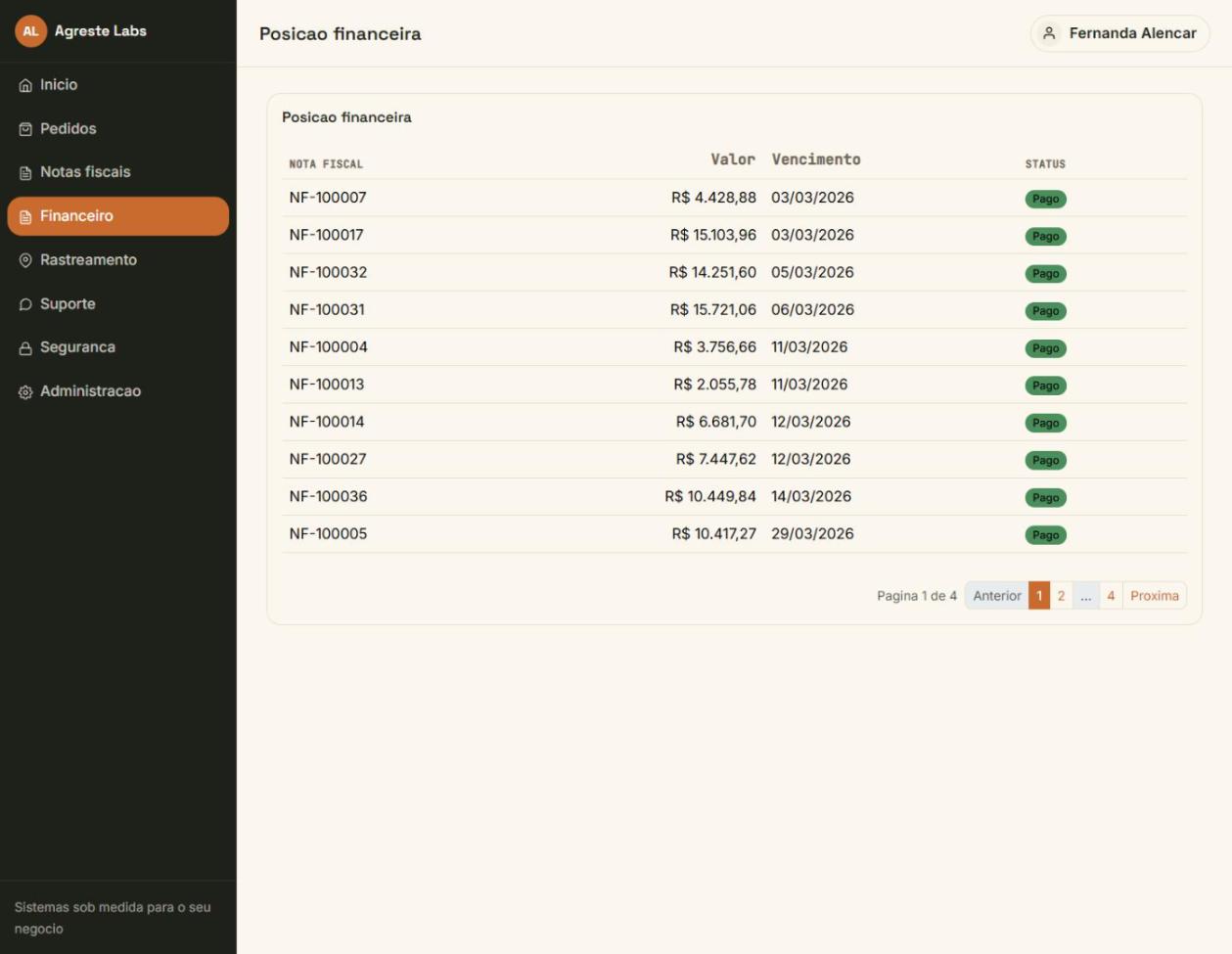Click the AL logo avatar
Screen dimensions: 1232x954
30,31
